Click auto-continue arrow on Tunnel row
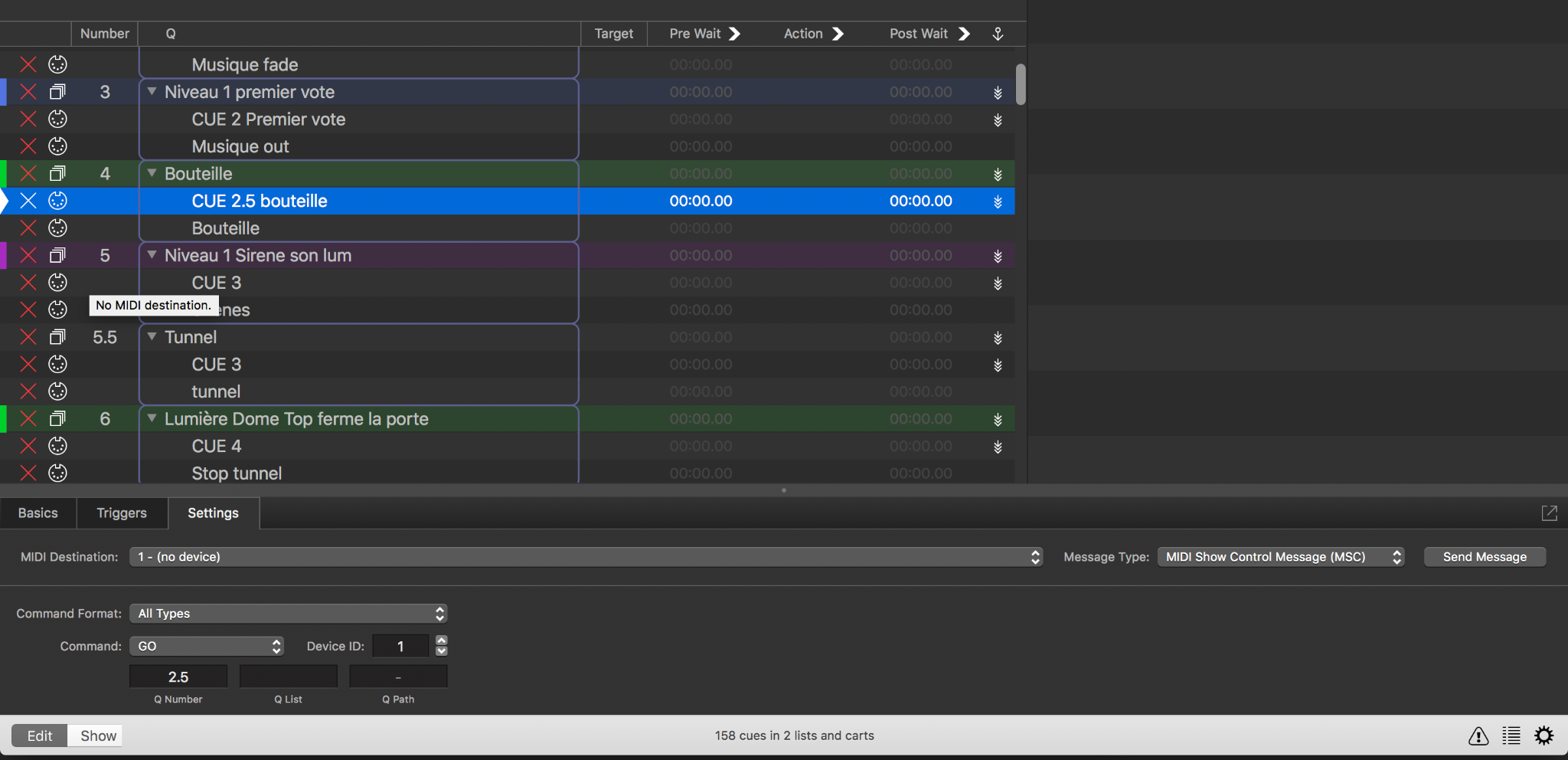The width and height of the screenshot is (1568, 760). tap(998, 338)
